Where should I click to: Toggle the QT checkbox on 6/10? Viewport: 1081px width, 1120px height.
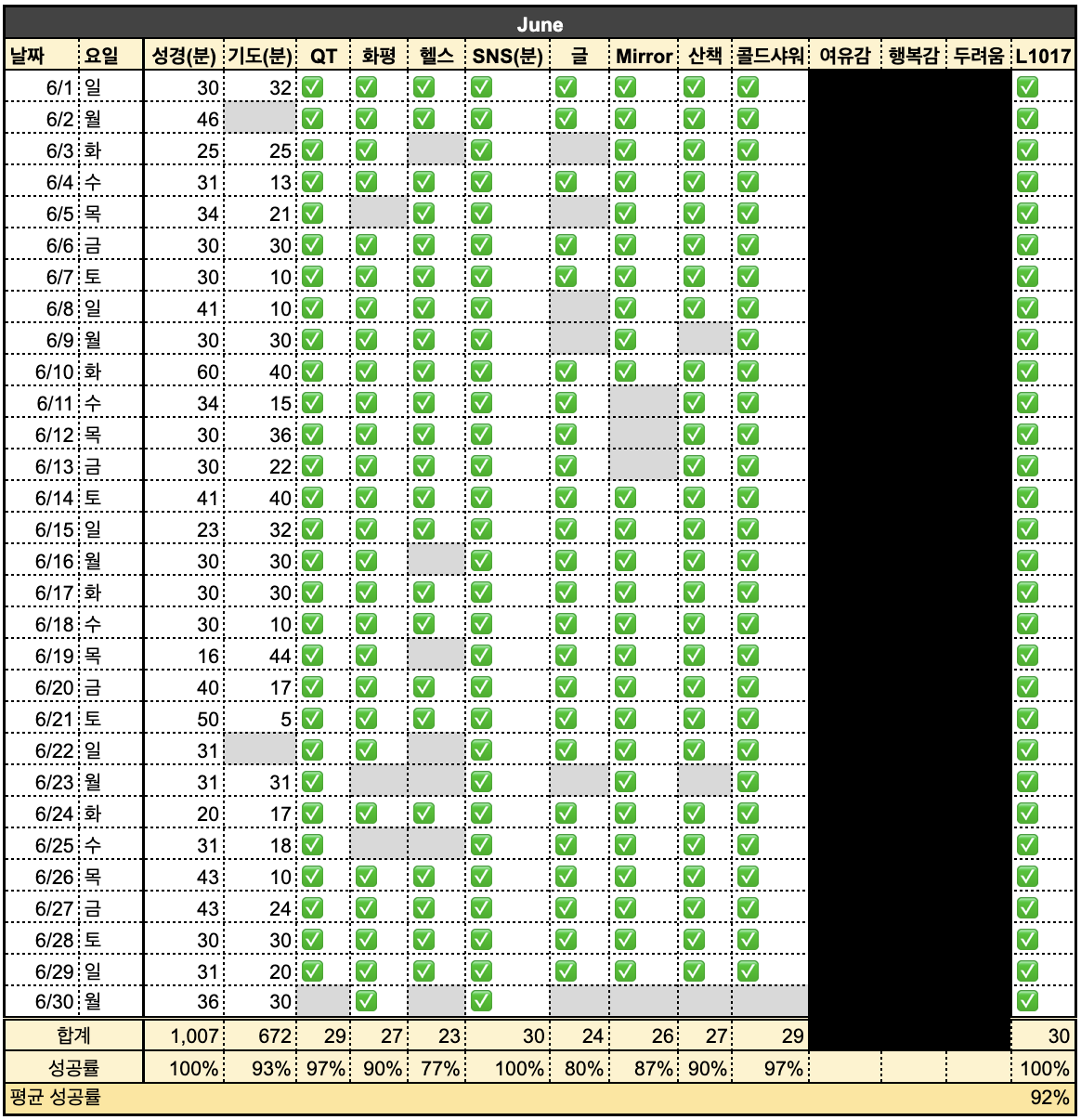(313, 371)
